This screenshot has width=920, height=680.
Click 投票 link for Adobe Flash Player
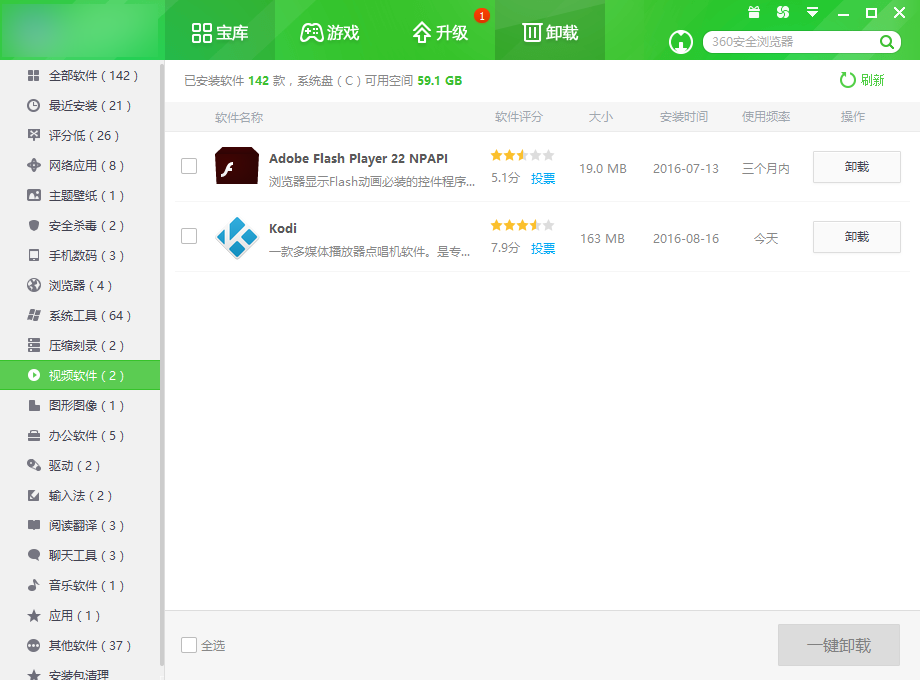[543, 178]
